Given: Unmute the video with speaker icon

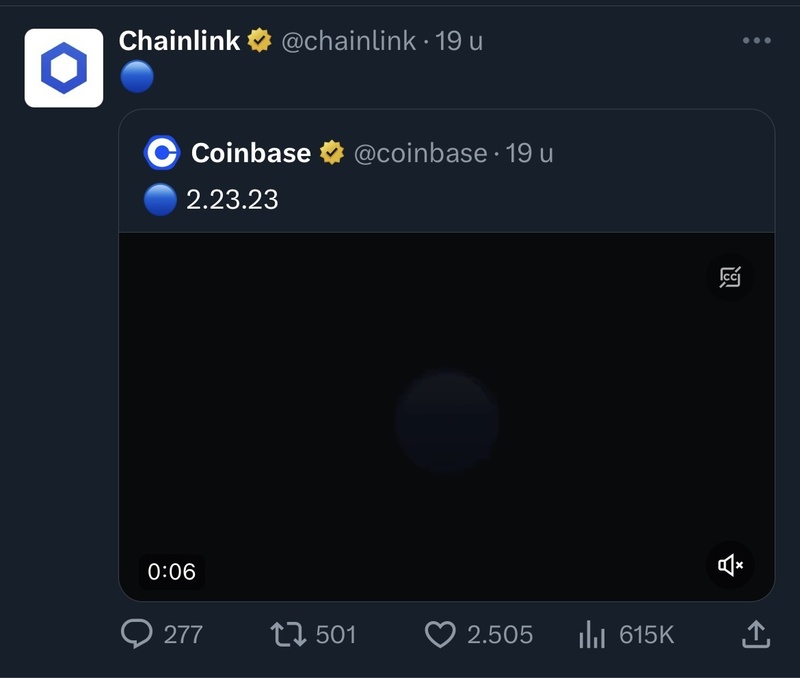Looking at the screenshot, I should 731,566.
